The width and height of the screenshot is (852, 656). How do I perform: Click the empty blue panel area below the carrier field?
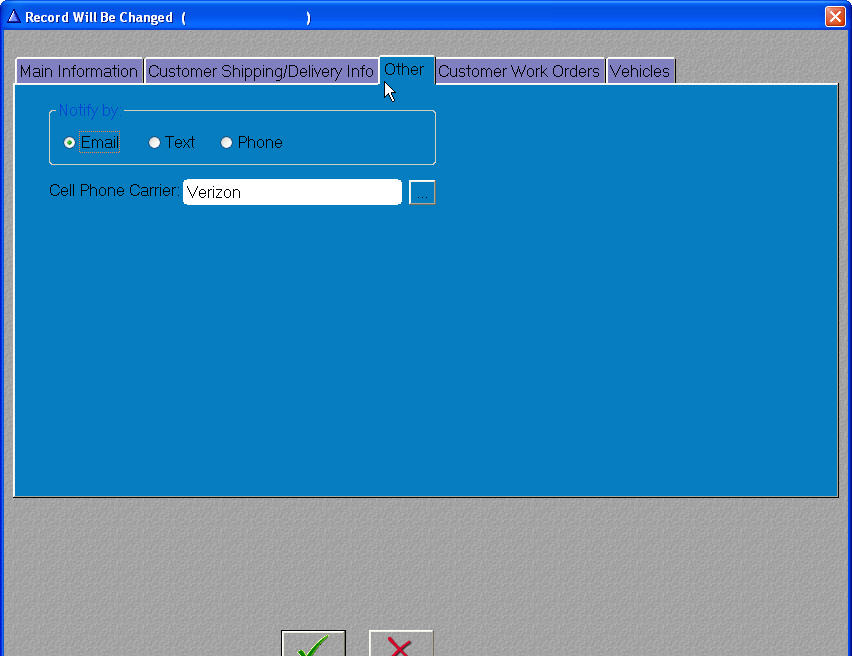[425, 350]
